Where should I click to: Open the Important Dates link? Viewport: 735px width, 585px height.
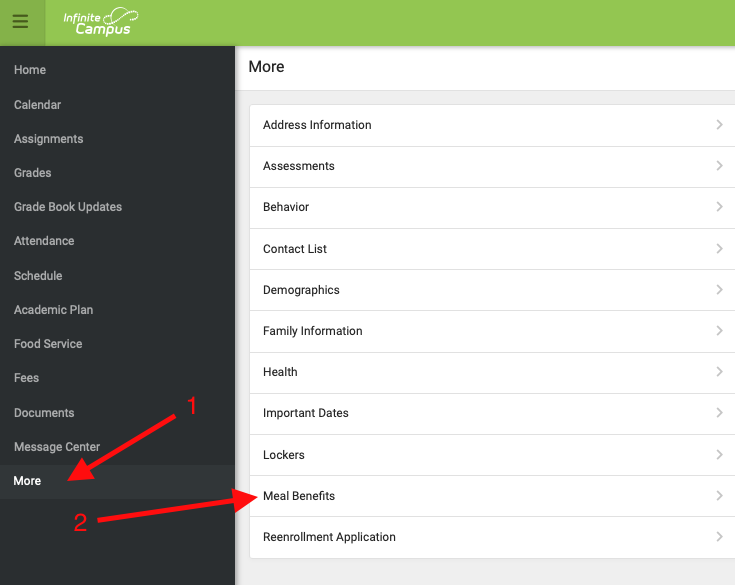(306, 413)
